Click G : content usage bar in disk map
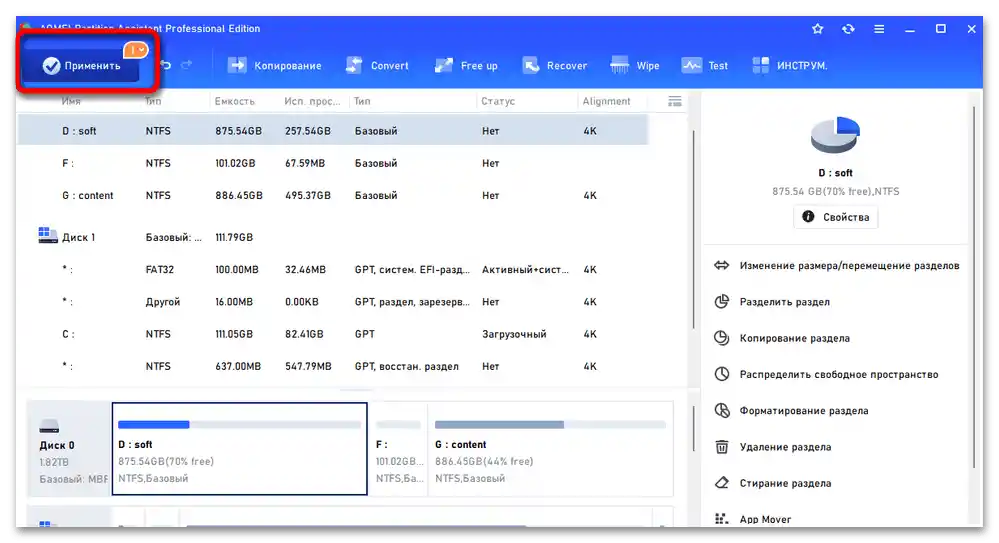The image size is (999, 543). [550, 424]
